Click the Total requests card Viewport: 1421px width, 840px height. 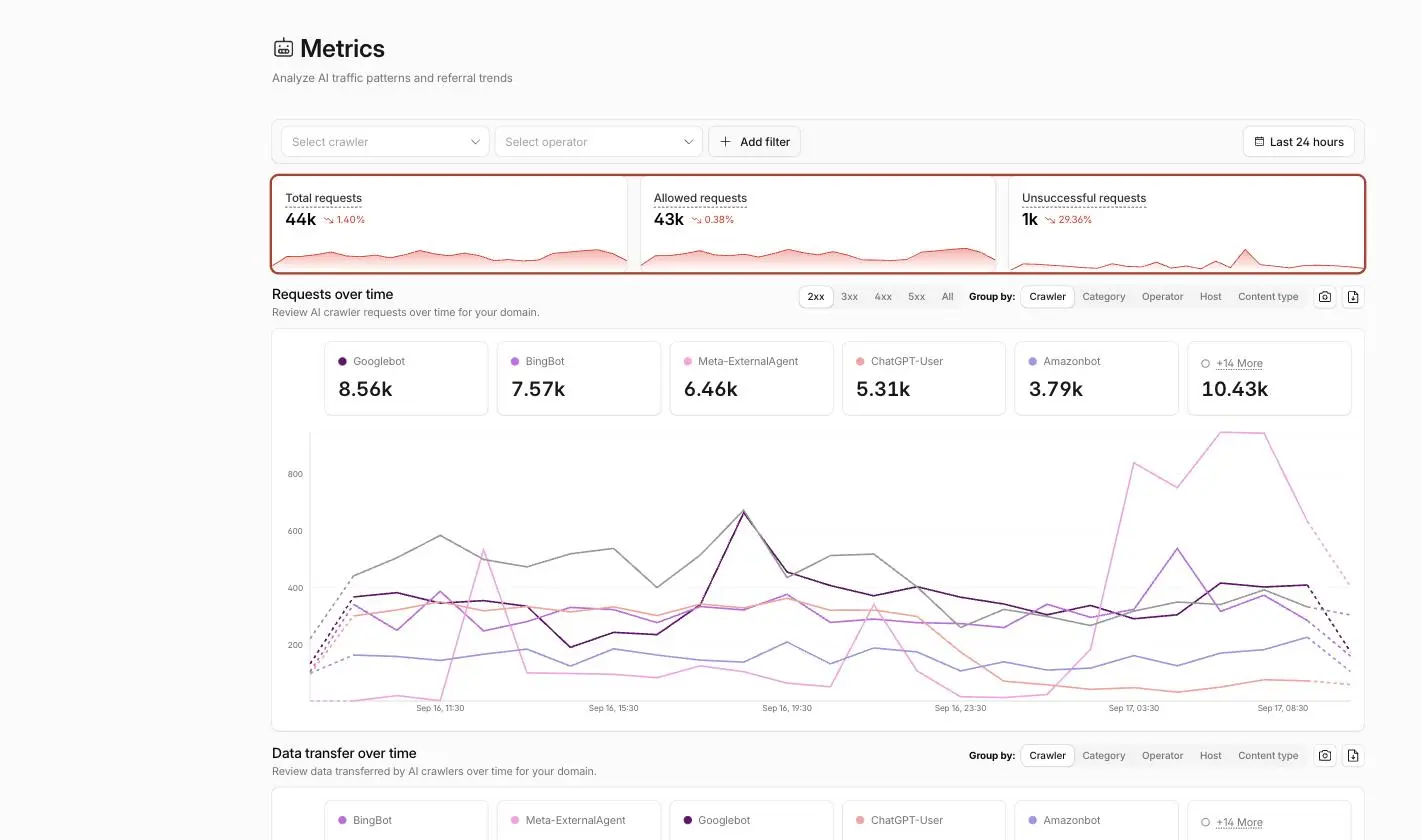coord(450,224)
